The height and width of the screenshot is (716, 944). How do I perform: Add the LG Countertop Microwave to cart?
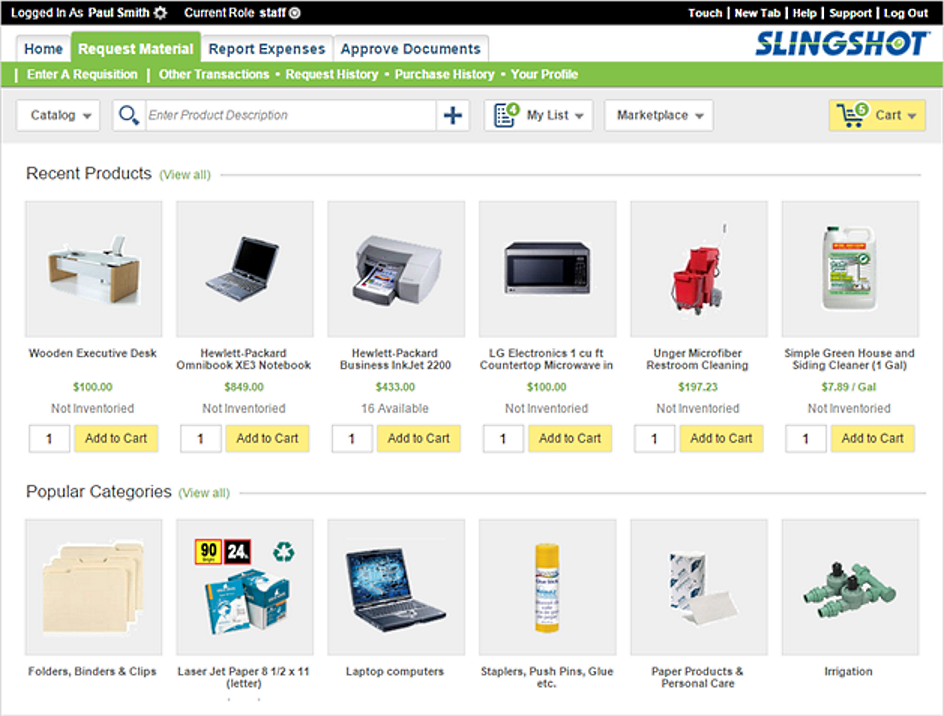tap(570, 438)
